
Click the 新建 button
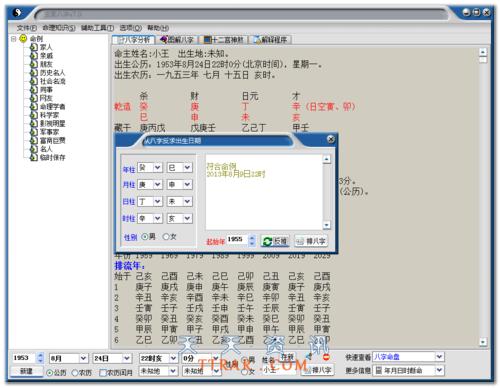click(x=27, y=371)
